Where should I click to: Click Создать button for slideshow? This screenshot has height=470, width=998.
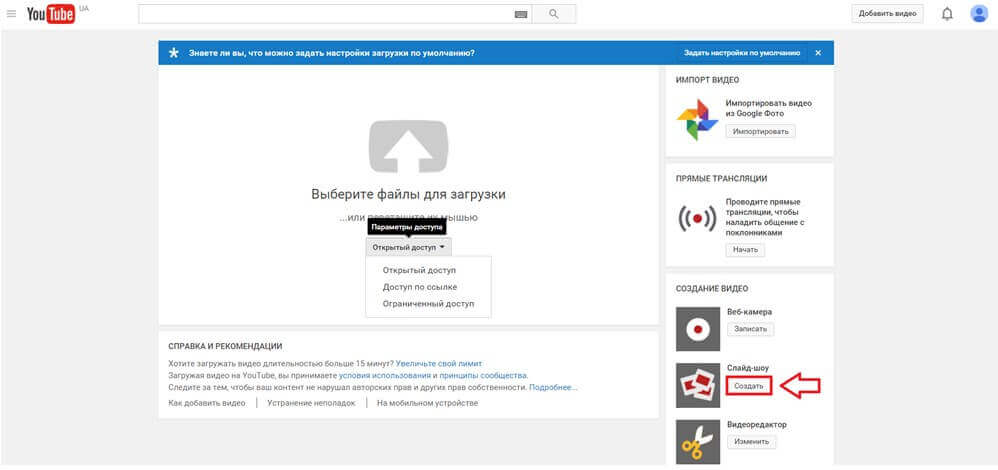(x=749, y=386)
